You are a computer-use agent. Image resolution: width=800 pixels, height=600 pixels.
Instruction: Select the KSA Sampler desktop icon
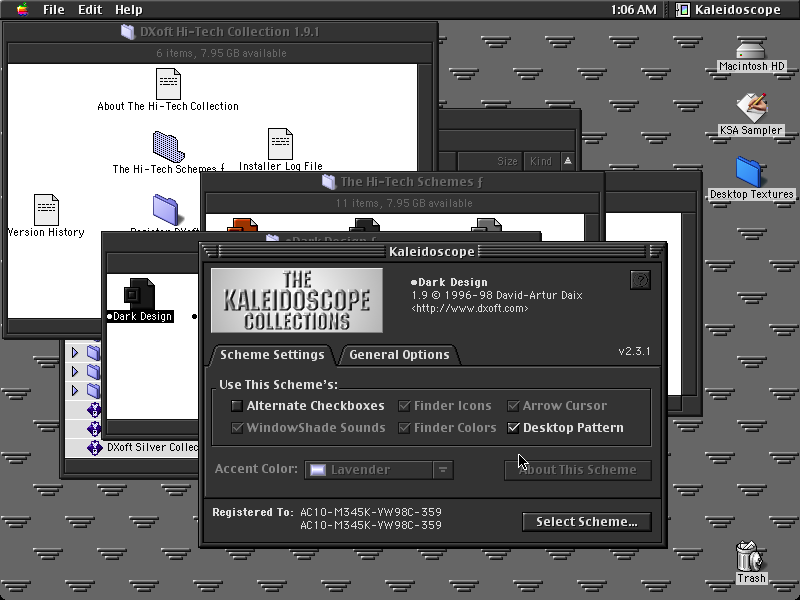pos(751,108)
